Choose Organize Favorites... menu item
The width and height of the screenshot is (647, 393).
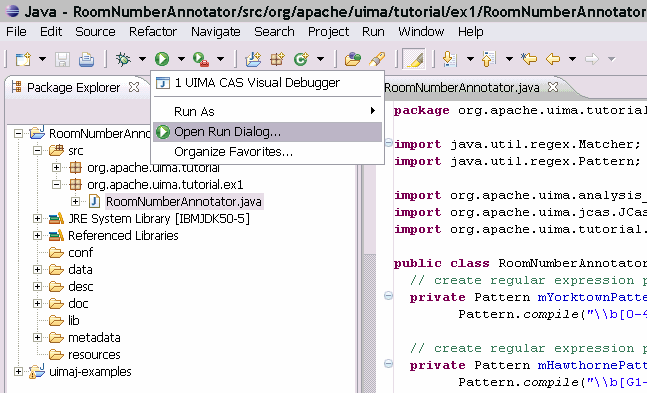click(267, 152)
